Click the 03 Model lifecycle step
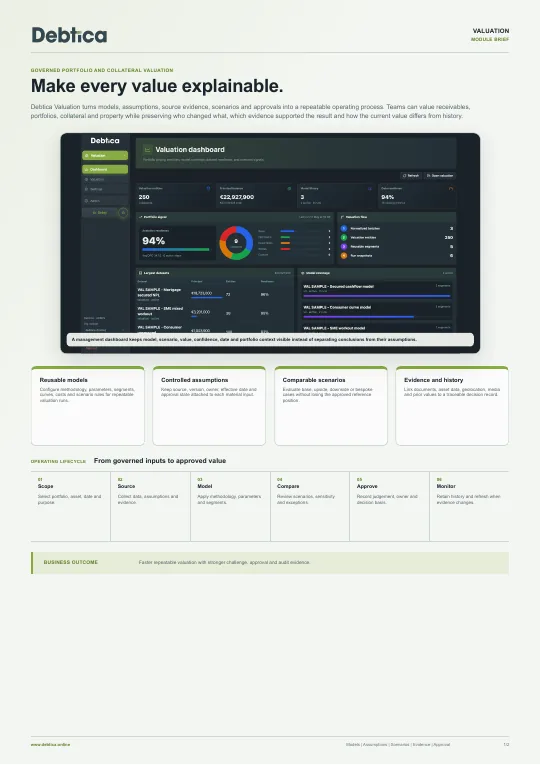This screenshot has height=765, width=540. coord(231,506)
